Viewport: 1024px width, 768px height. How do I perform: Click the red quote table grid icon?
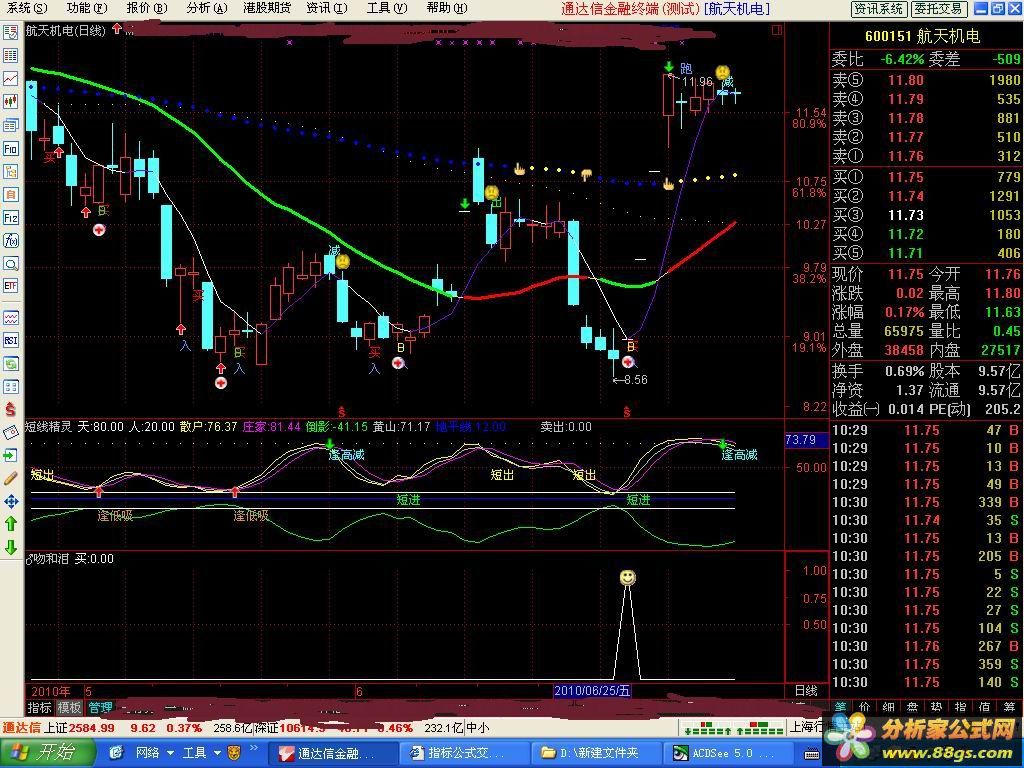tap(10, 56)
